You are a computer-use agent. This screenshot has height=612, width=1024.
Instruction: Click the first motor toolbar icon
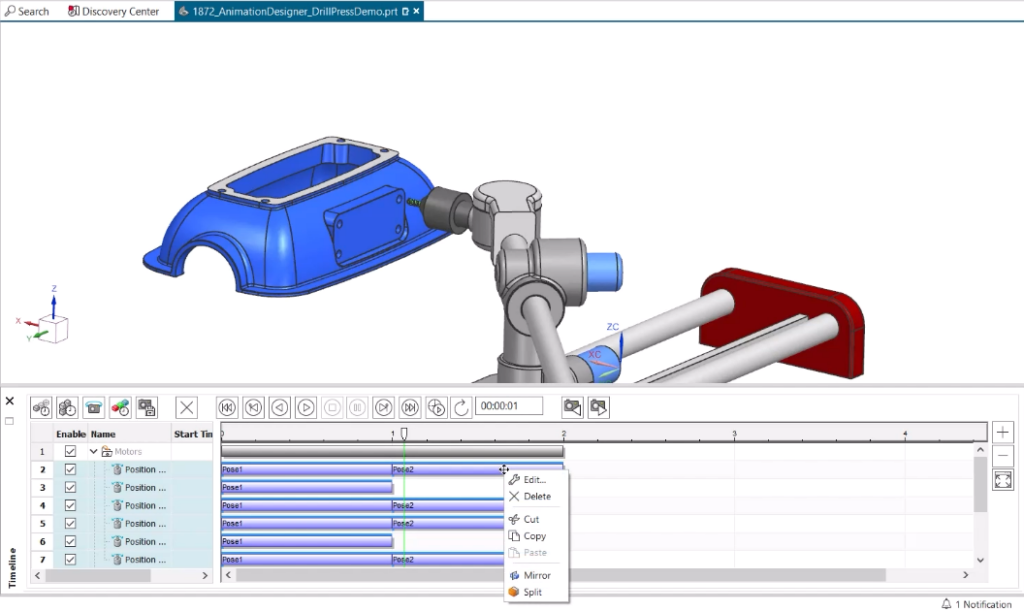pos(42,407)
